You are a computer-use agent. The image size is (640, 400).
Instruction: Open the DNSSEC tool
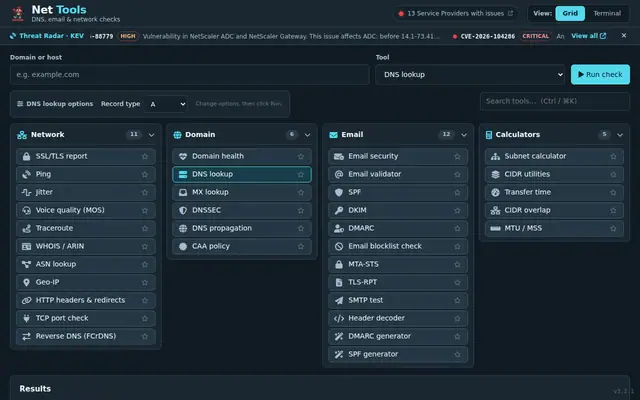[242, 210]
